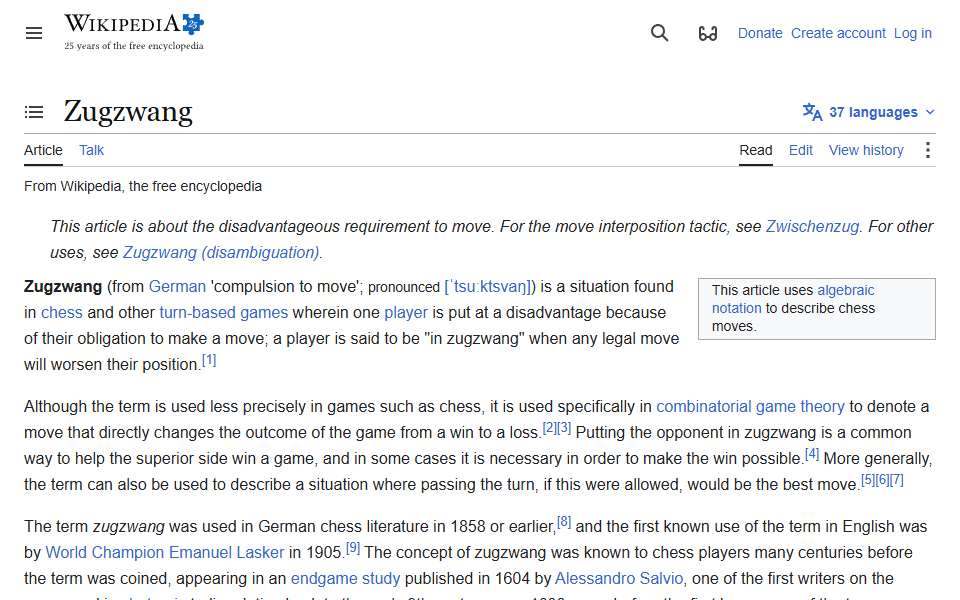Open the turn-based games link
The width and height of the screenshot is (960, 600).
223,312
